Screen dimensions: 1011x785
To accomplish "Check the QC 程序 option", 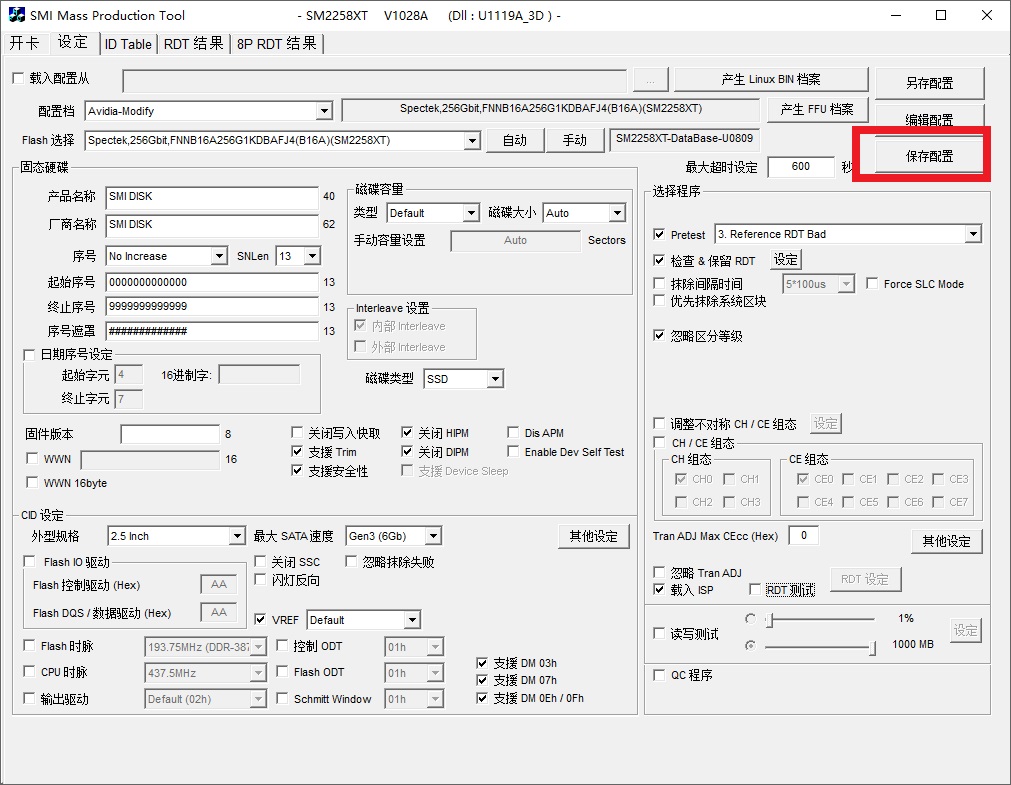I will (659, 676).
